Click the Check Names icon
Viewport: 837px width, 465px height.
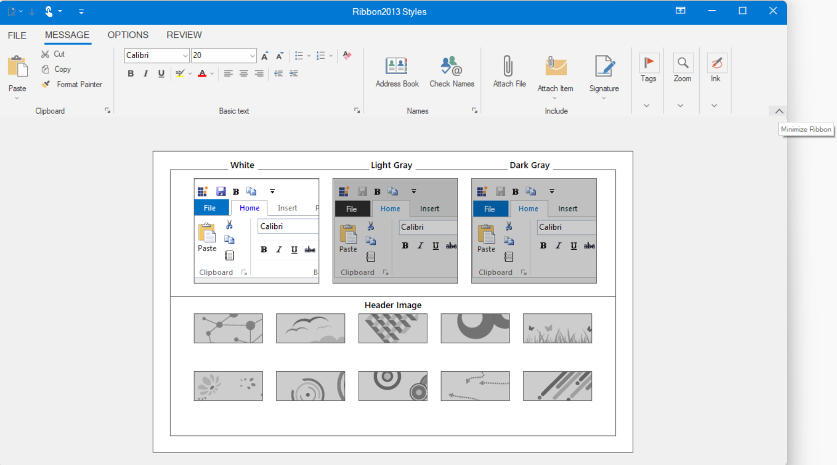[451, 67]
